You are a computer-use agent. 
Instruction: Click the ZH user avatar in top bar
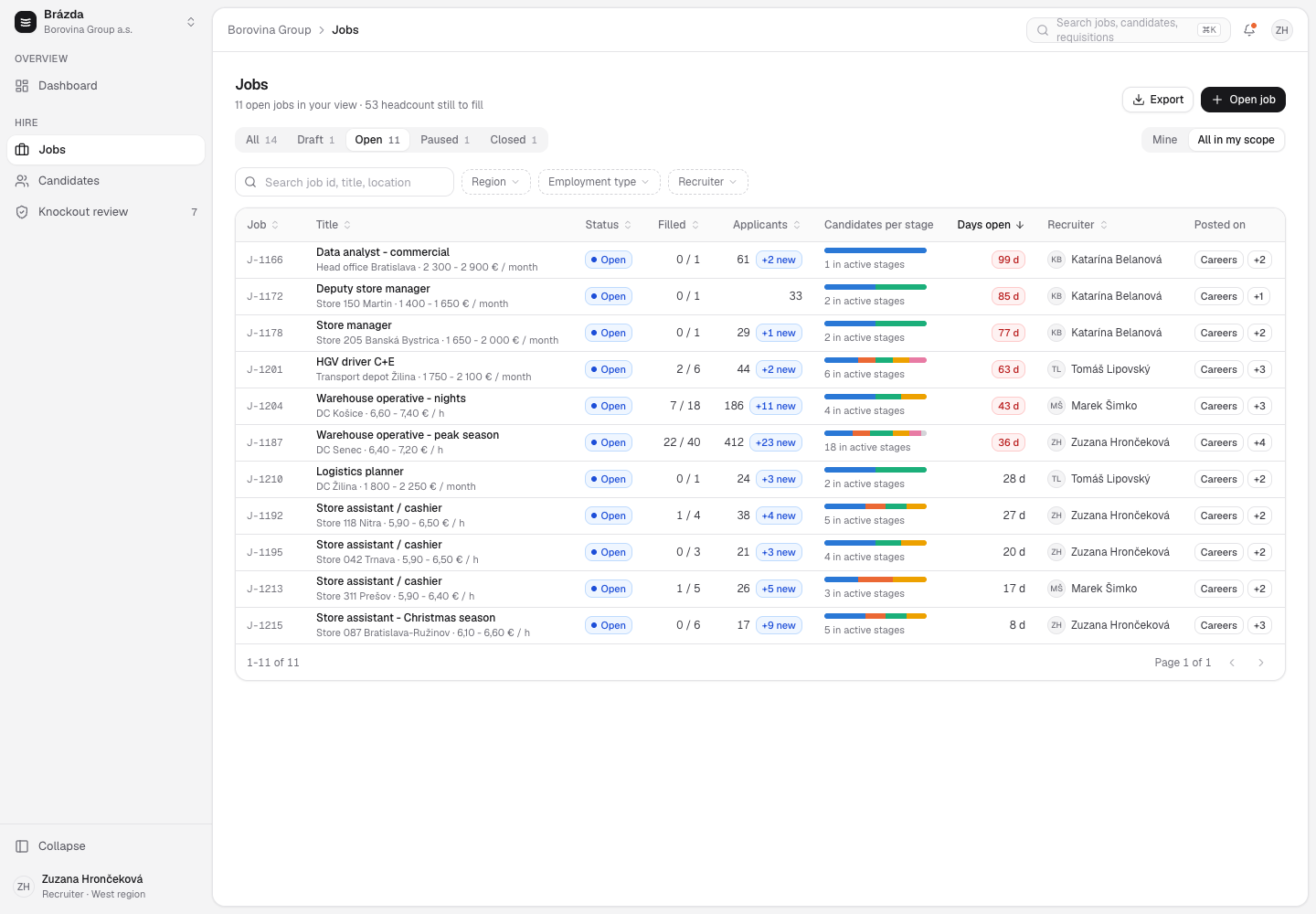[x=1282, y=30]
